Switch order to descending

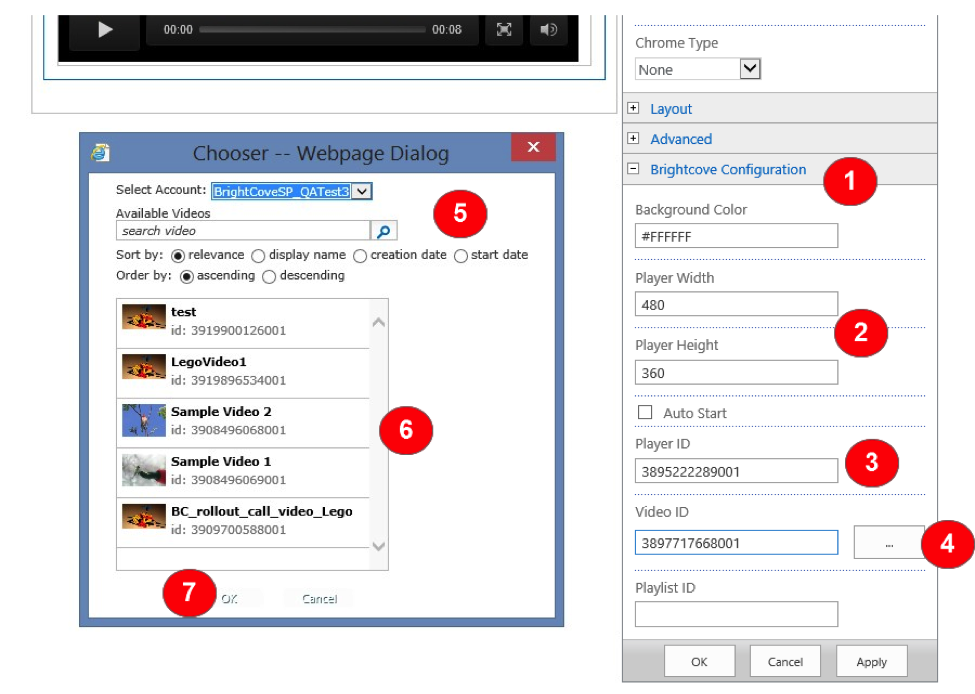pos(269,276)
